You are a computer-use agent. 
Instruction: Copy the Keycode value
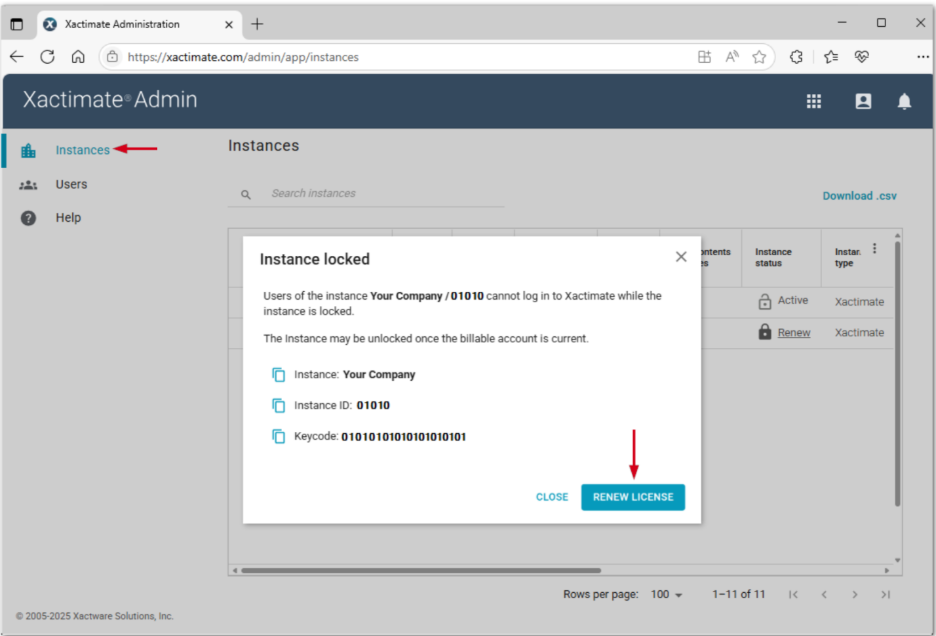(278, 437)
